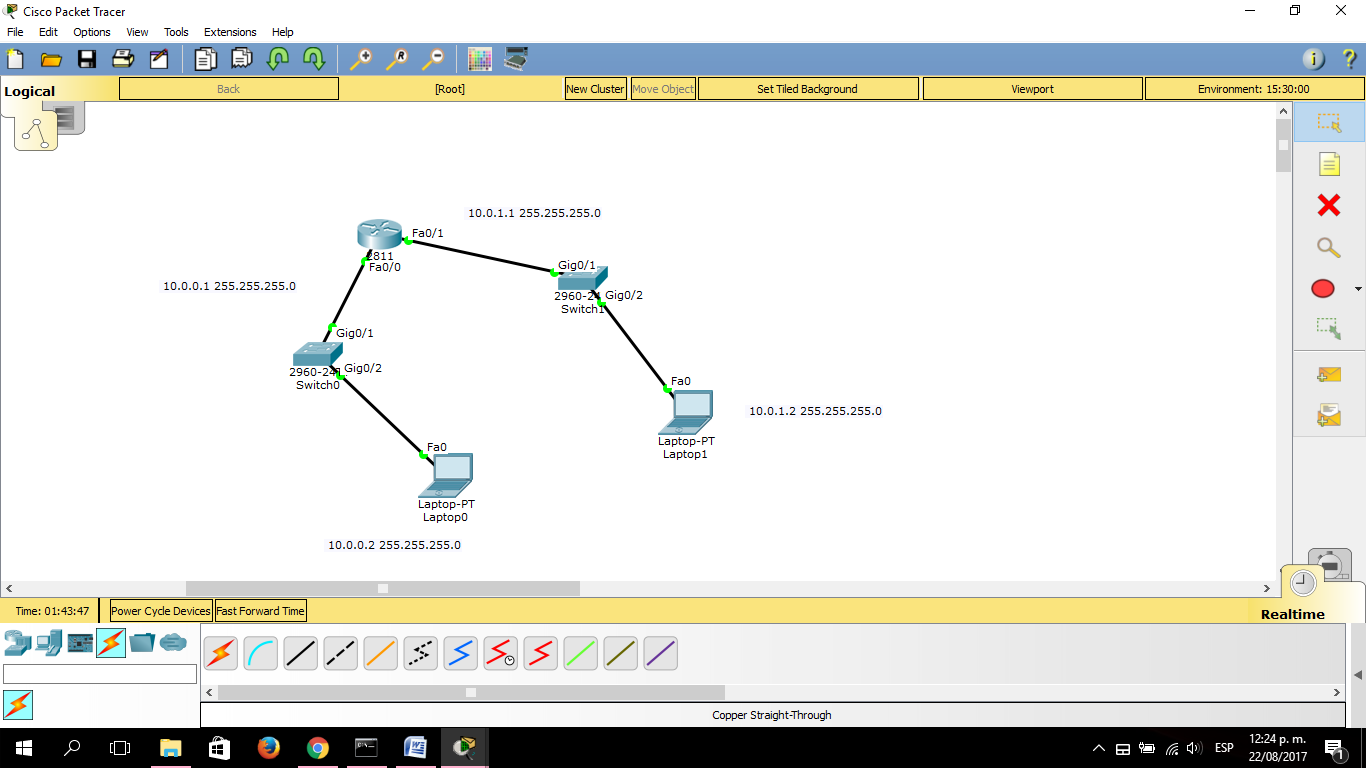
Task: Click Fast Forward Time
Action: tap(261, 610)
